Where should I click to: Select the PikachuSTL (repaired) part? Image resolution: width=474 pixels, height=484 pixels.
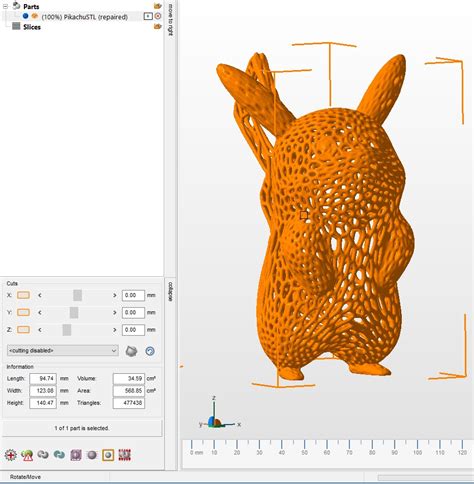pos(84,17)
